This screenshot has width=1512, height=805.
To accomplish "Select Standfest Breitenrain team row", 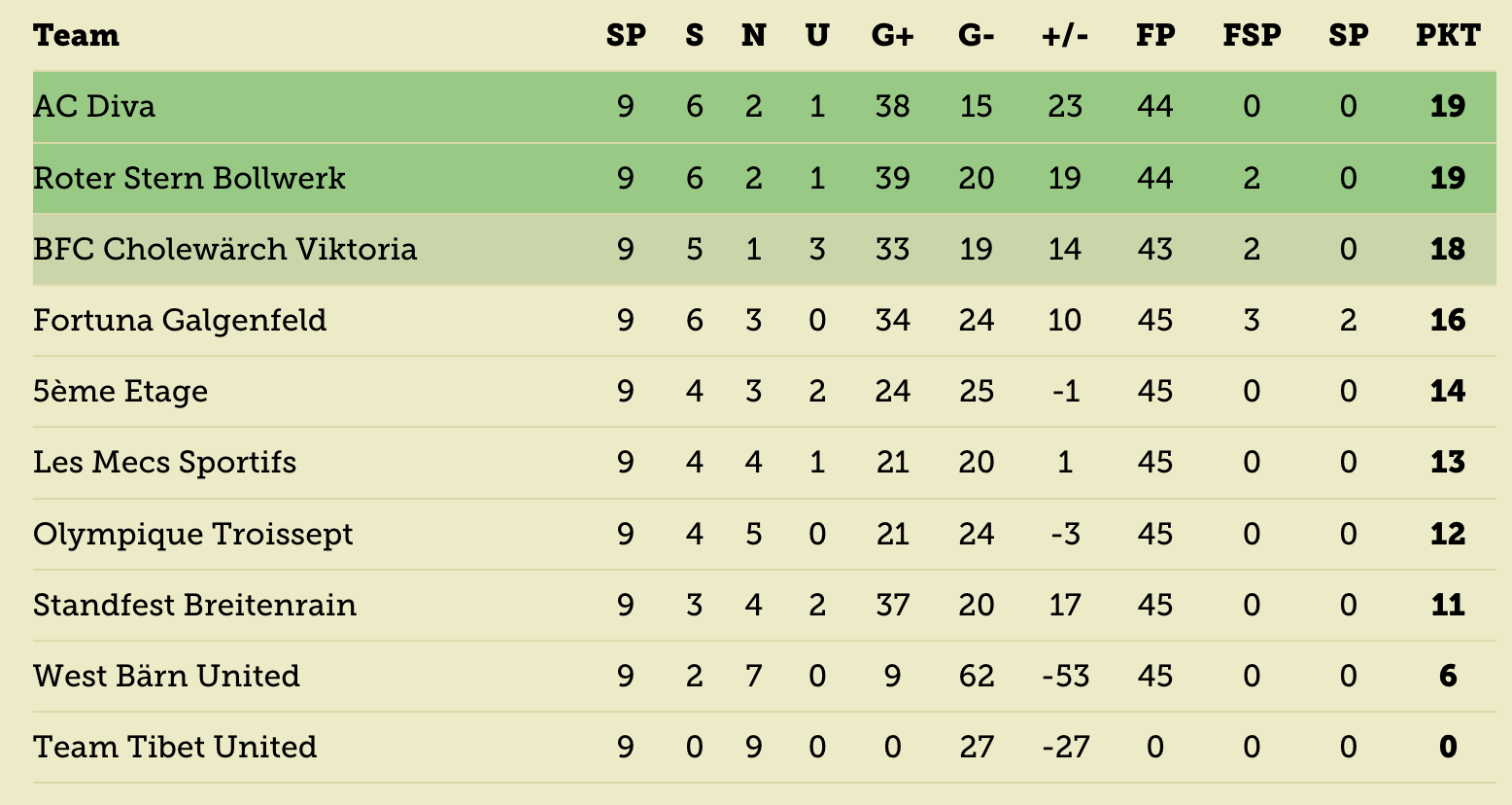I will (x=765, y=605).
